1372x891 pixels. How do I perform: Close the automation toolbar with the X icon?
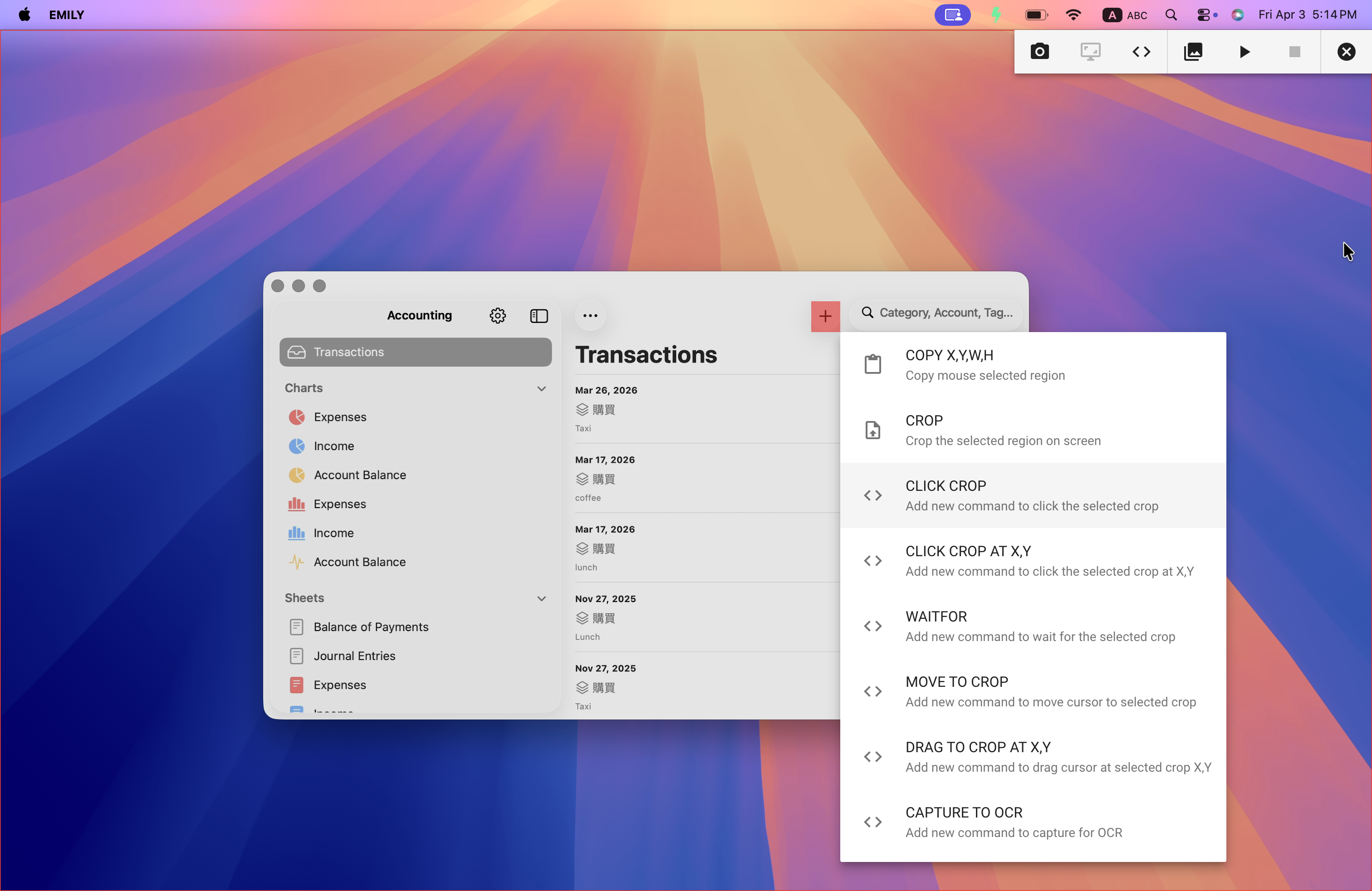(x=1346, y=52)
